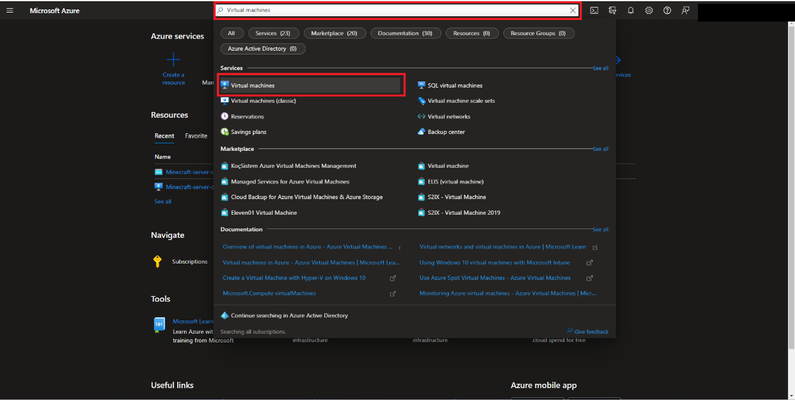795x400 pixels.
Task: Click the Managed Services marketplace bag icon
Action: pyautogui.click(x=225, y=181)
